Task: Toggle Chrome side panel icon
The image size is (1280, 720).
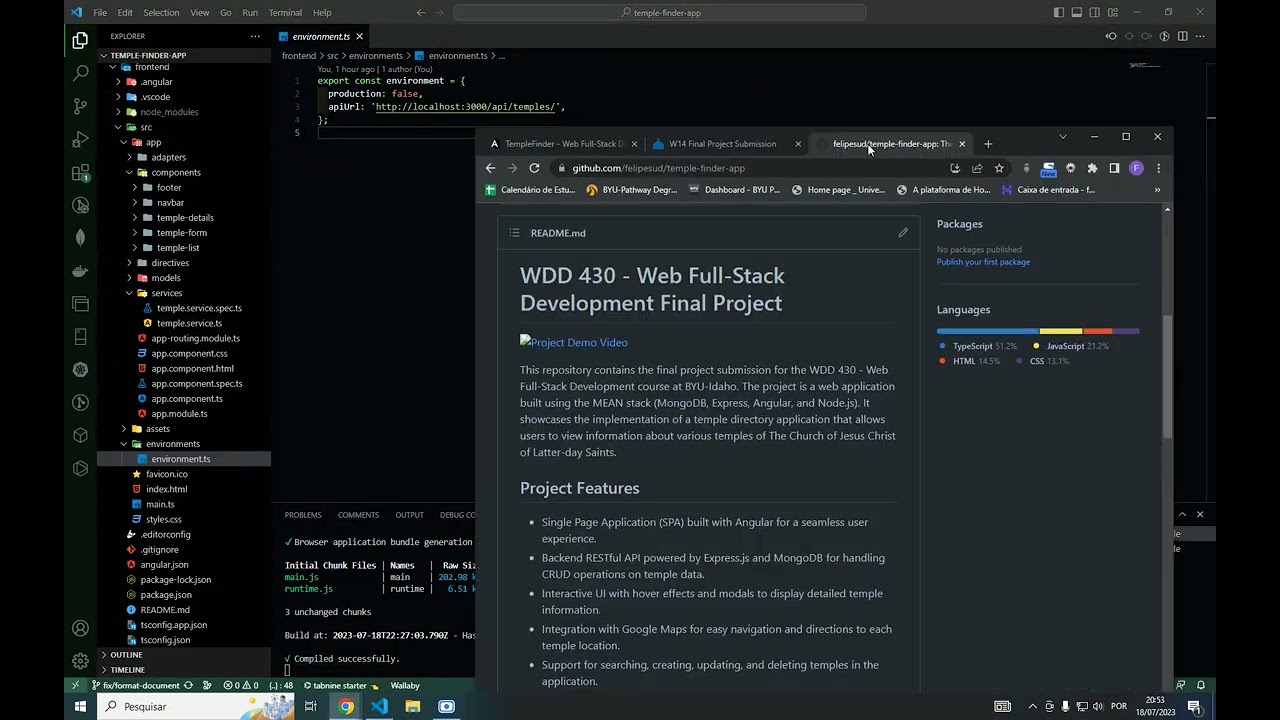Action: point(1114,168)
